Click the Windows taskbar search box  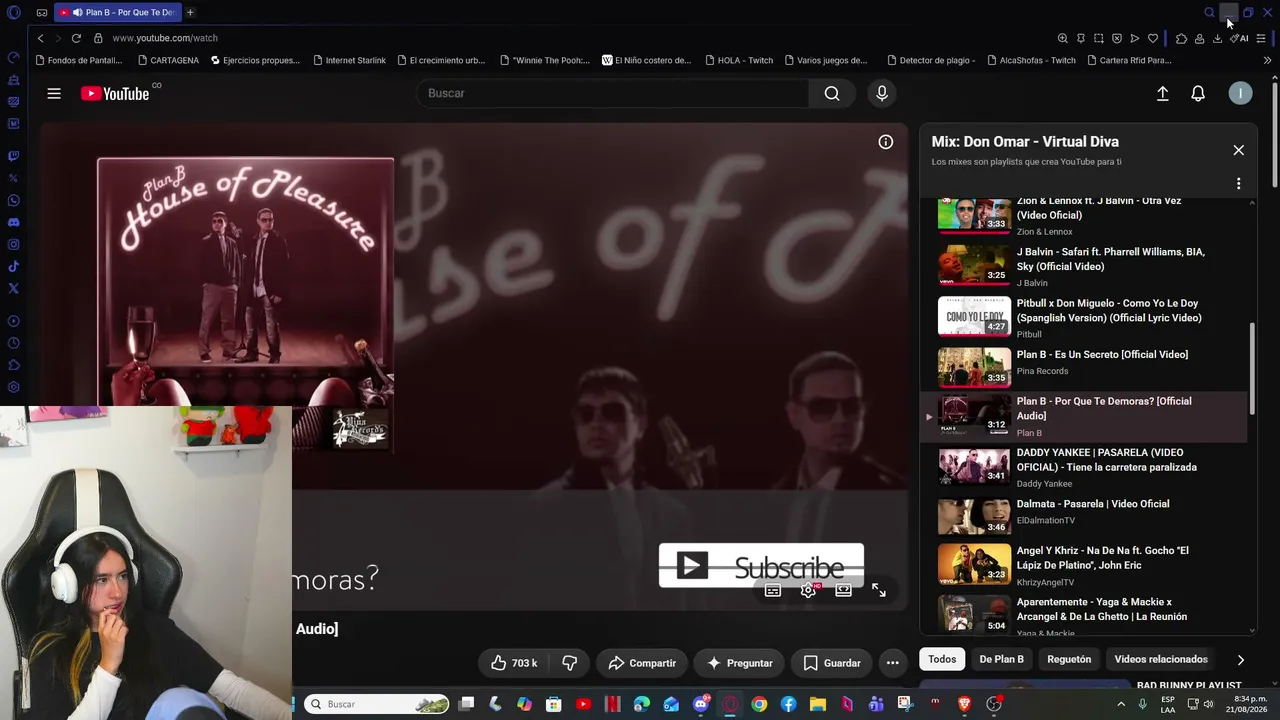[x=376, y=704]
